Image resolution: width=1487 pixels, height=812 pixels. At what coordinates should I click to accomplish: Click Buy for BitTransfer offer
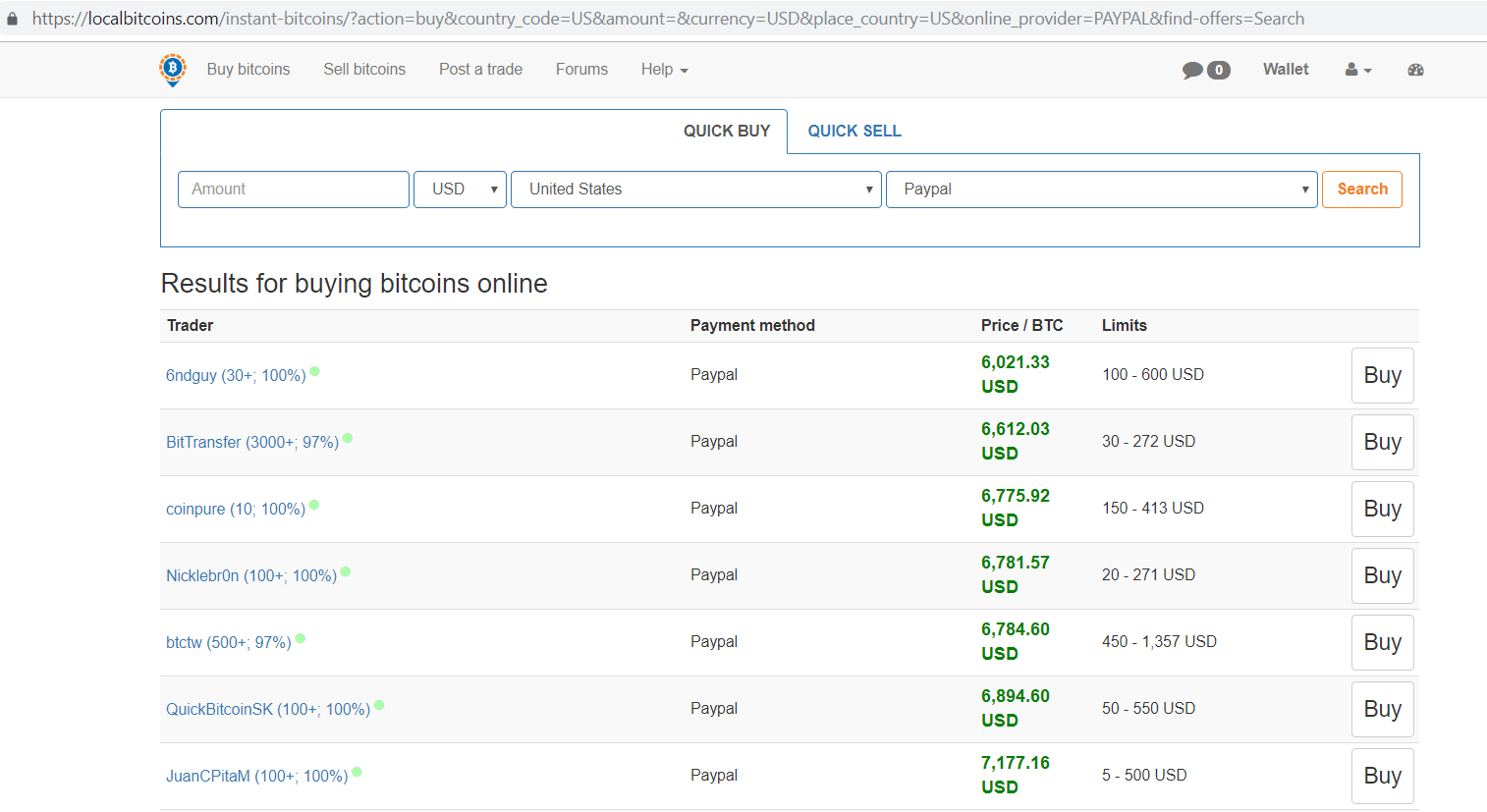click(x=1382, y=442)
